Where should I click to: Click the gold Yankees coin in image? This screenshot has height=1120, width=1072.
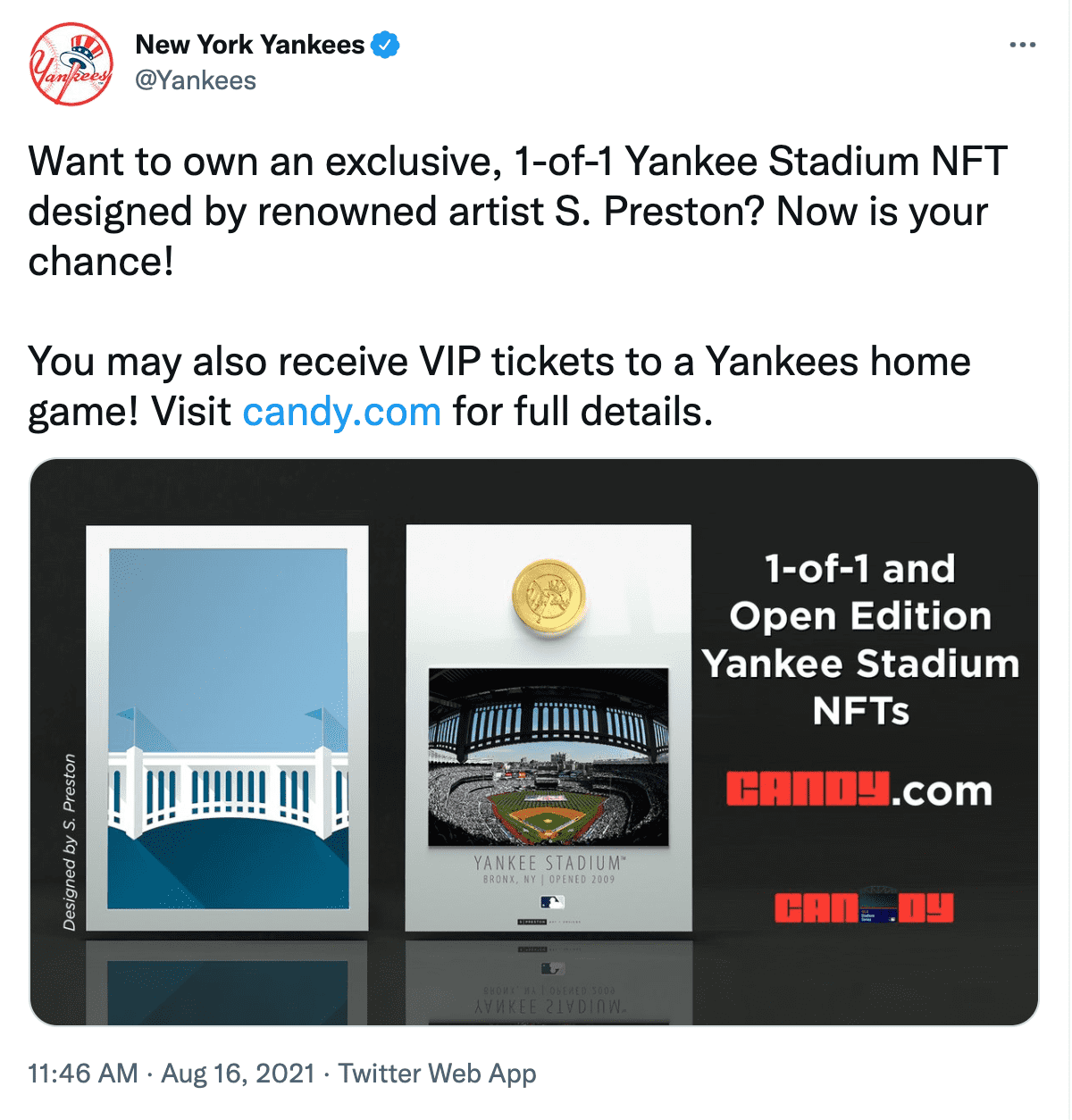pos(549,597)
